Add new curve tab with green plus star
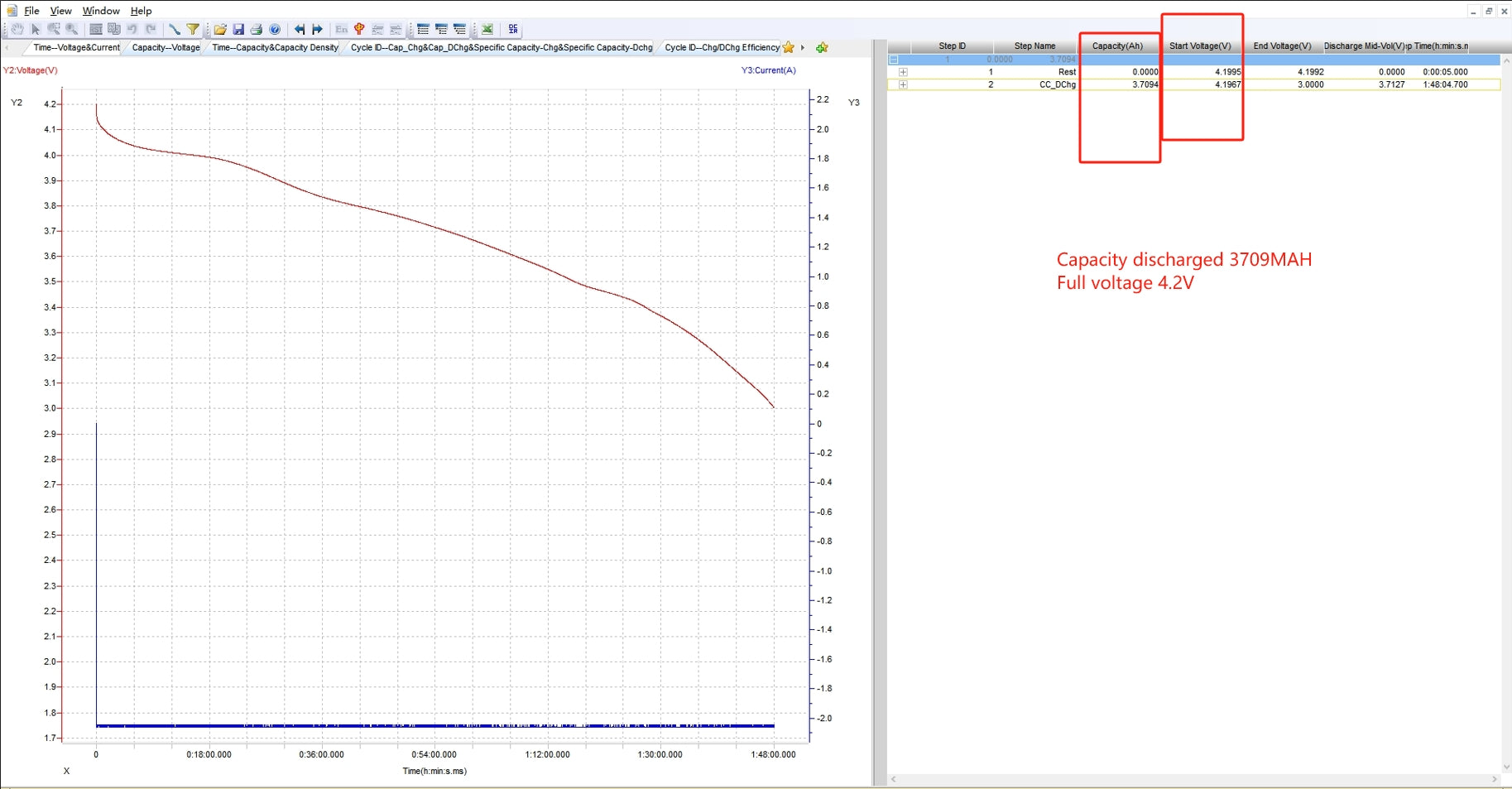1512x789 pixels. 822,48
